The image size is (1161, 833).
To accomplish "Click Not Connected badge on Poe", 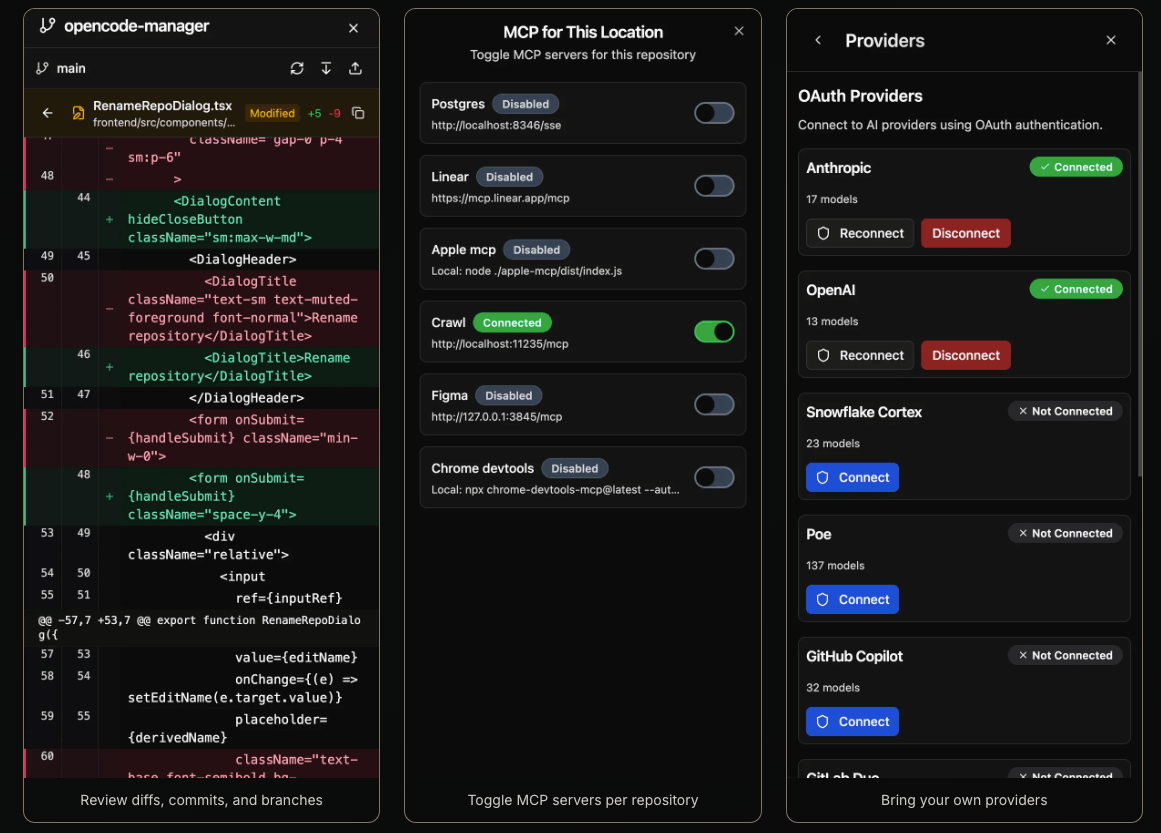I will 1065,534.
